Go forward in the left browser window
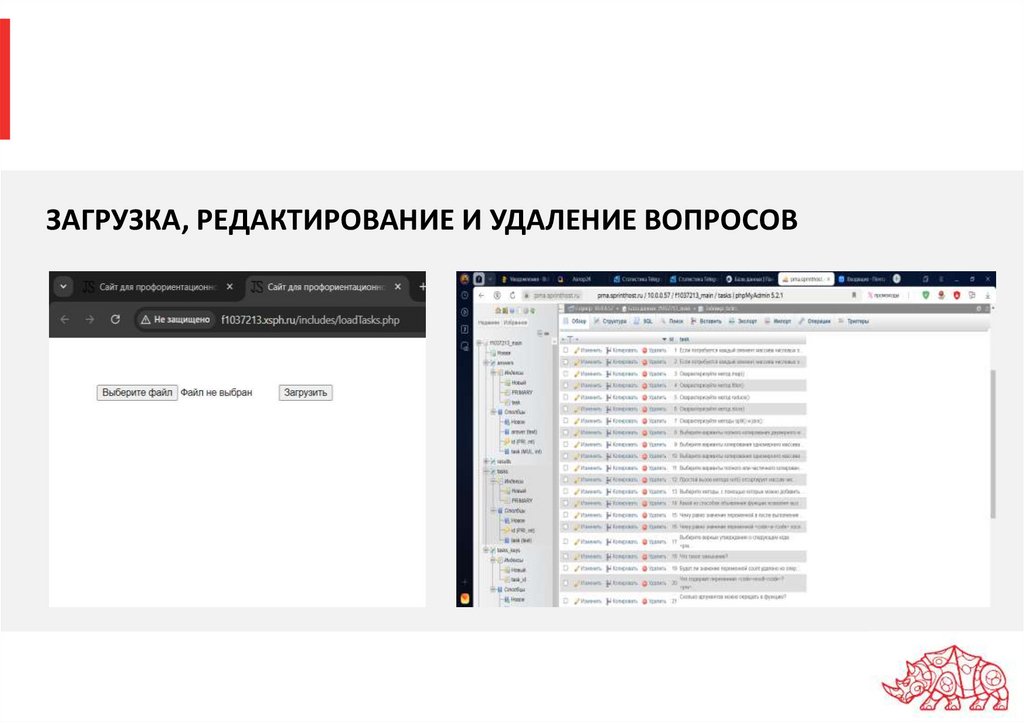 click(89, 319)
